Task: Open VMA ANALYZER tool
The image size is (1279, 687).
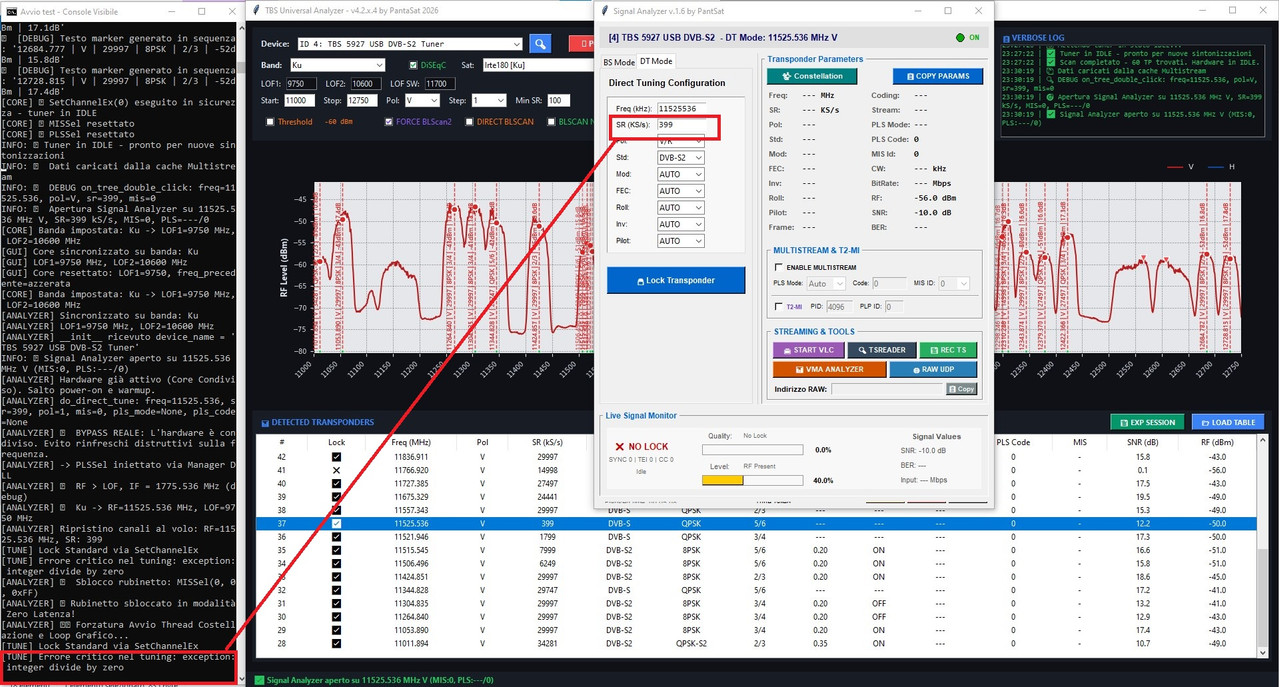Action: (x=829, y=369)
